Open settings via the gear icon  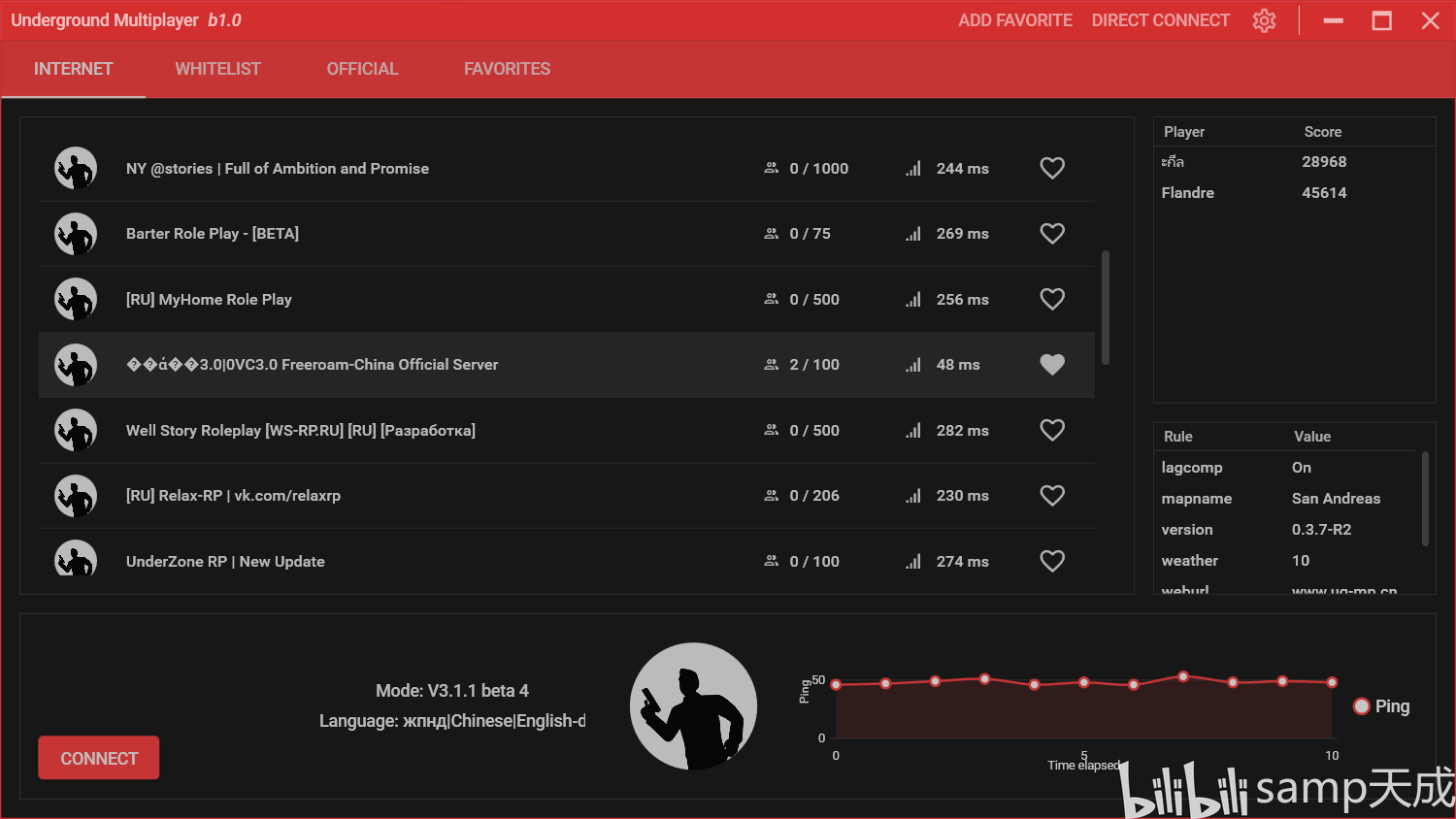[x=1264, y=20]
